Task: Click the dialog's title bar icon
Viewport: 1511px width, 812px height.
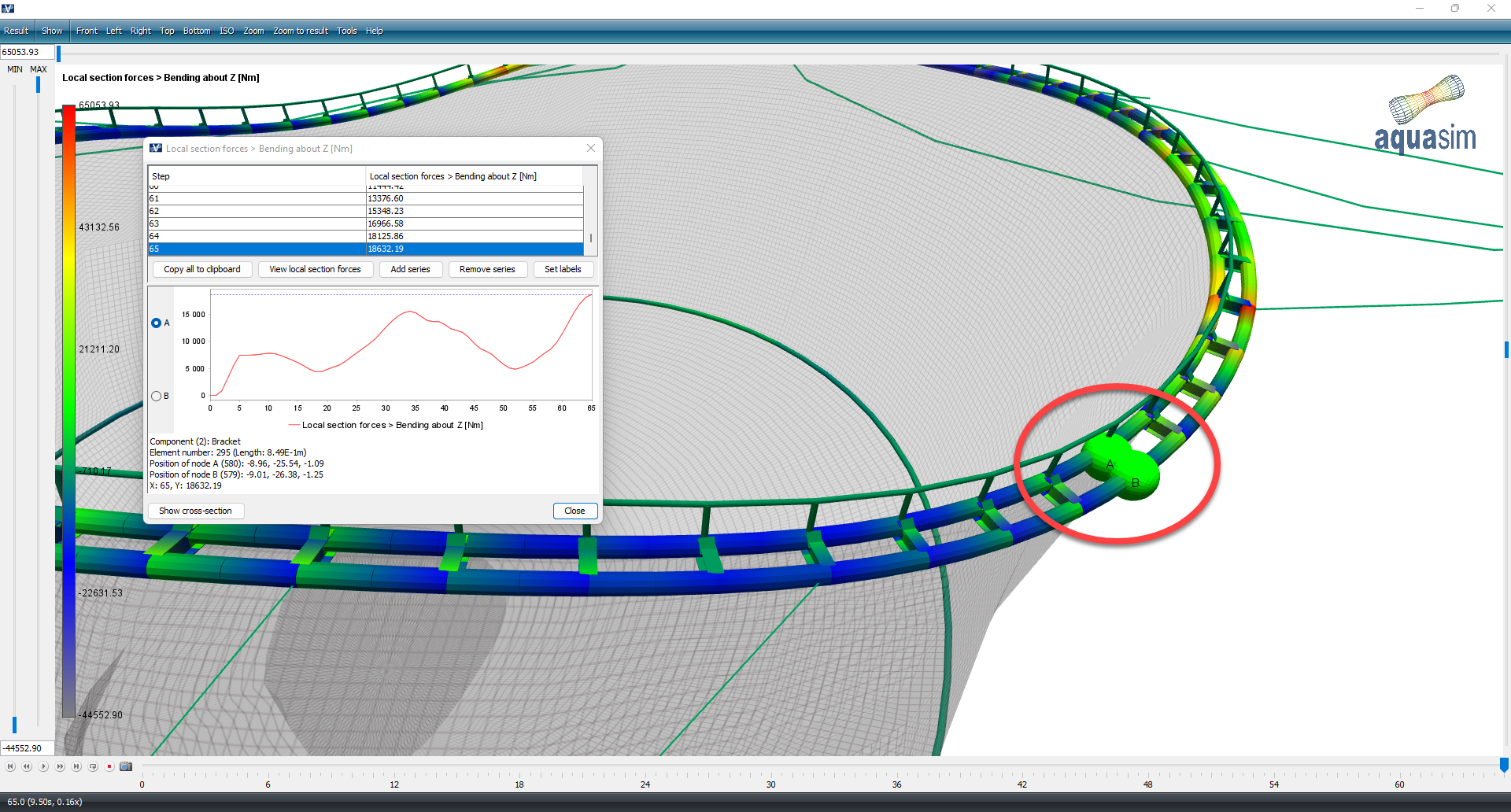Action: (156, 148)
